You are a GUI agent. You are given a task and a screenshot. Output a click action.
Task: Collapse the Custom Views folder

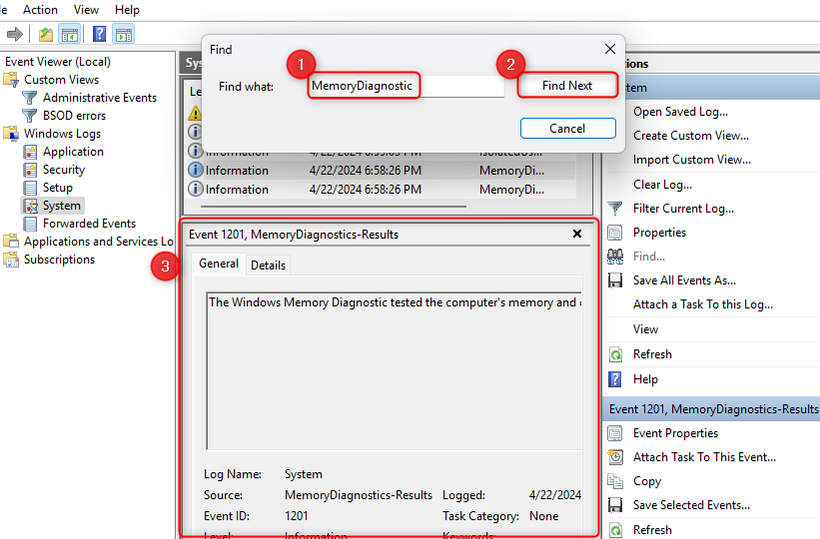(61, 79)
